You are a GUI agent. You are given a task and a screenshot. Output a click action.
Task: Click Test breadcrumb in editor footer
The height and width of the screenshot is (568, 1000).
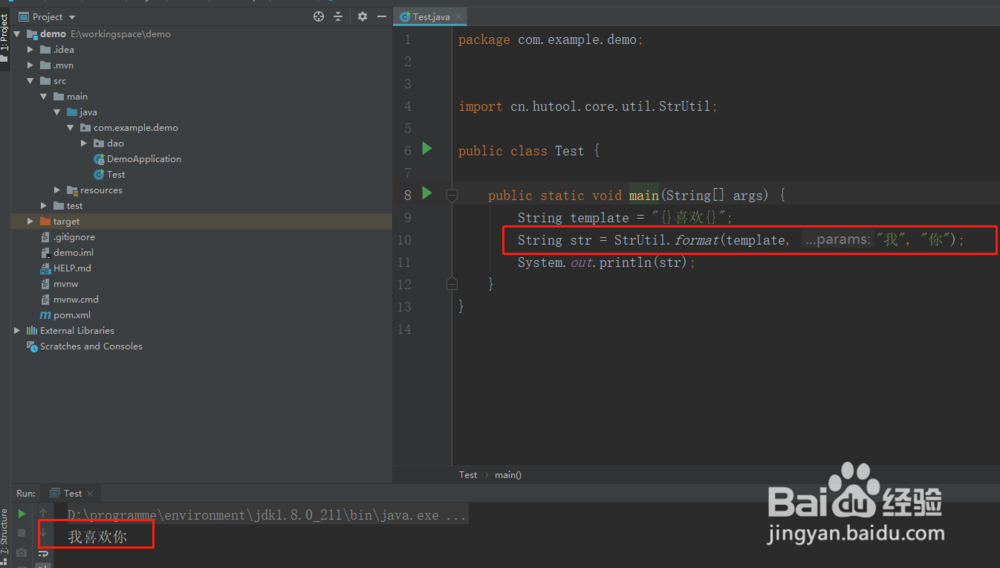point(467,475)
